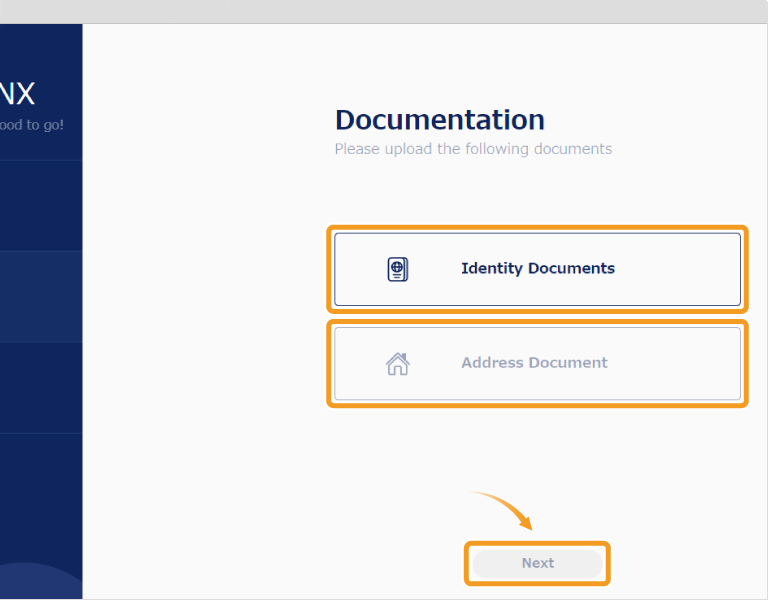Select the Address Document upload option
Viewport: 768px width, 600px height.
[537, 363]
